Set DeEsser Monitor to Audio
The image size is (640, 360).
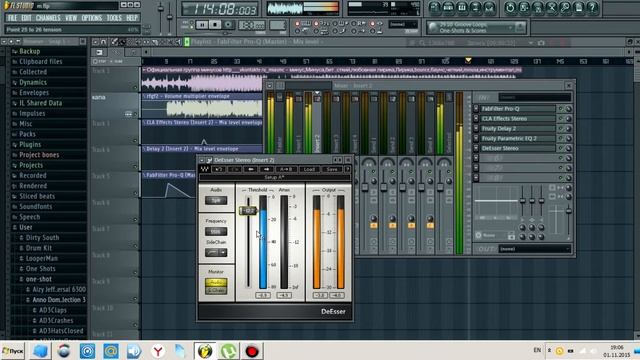[216, 282]
